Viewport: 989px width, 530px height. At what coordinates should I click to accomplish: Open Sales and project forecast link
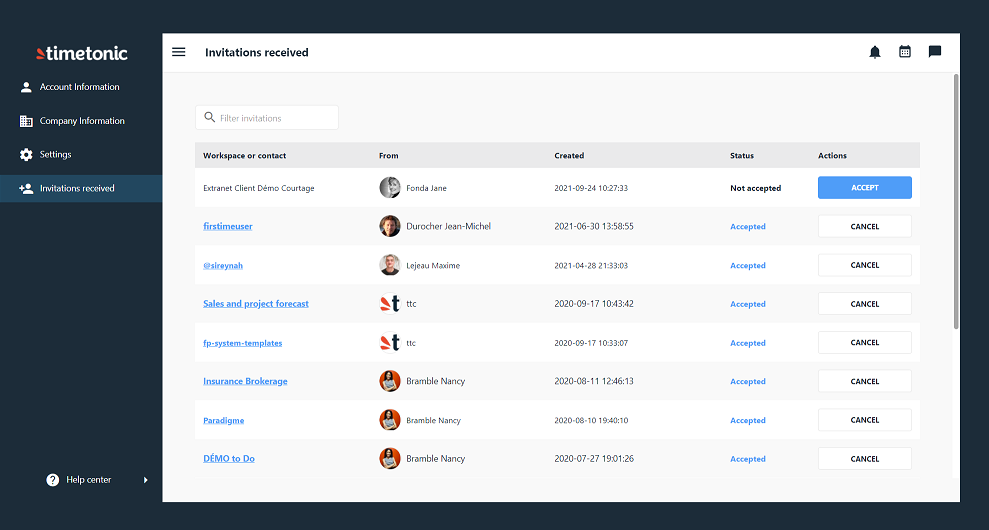pos(255,304)
